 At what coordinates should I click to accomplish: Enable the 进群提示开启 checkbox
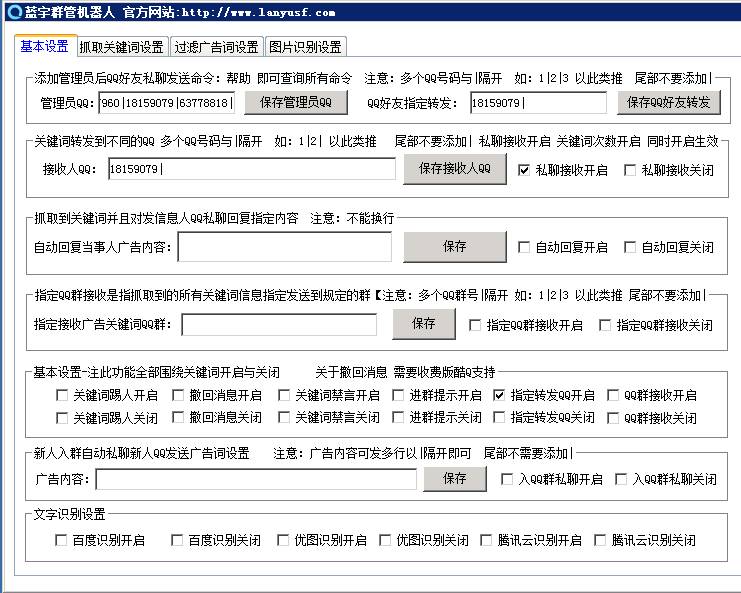(398, 395)
